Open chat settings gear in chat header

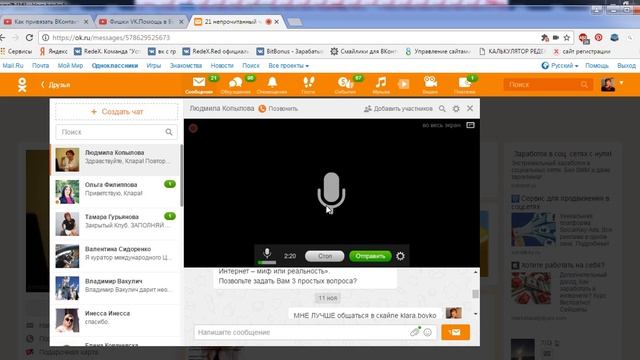[456, 109]
